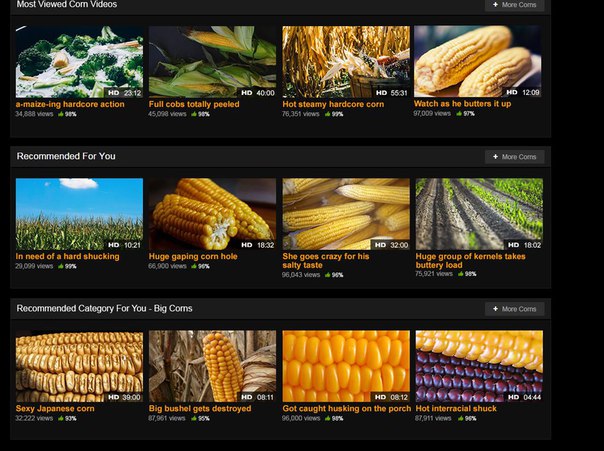Play the plowed field rows thumbnail, 18:02

(x=479, y=214)
